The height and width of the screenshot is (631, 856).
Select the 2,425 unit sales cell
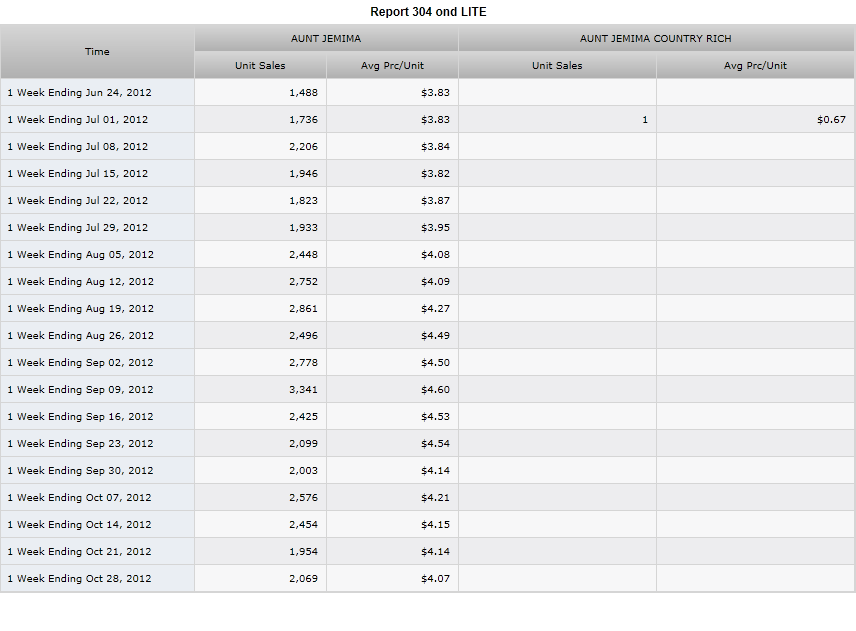[x=260, y=416]
